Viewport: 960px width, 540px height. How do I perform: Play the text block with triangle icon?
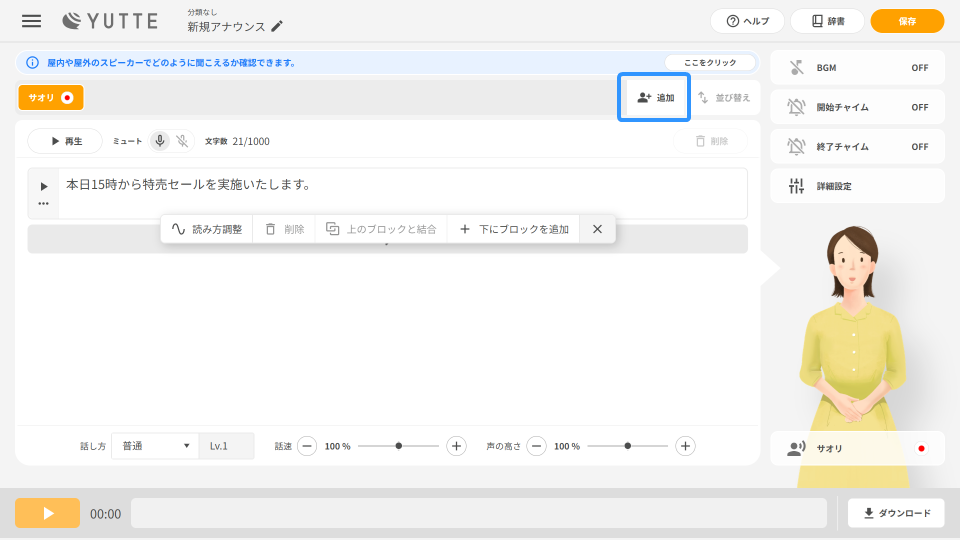pos(43,186)
